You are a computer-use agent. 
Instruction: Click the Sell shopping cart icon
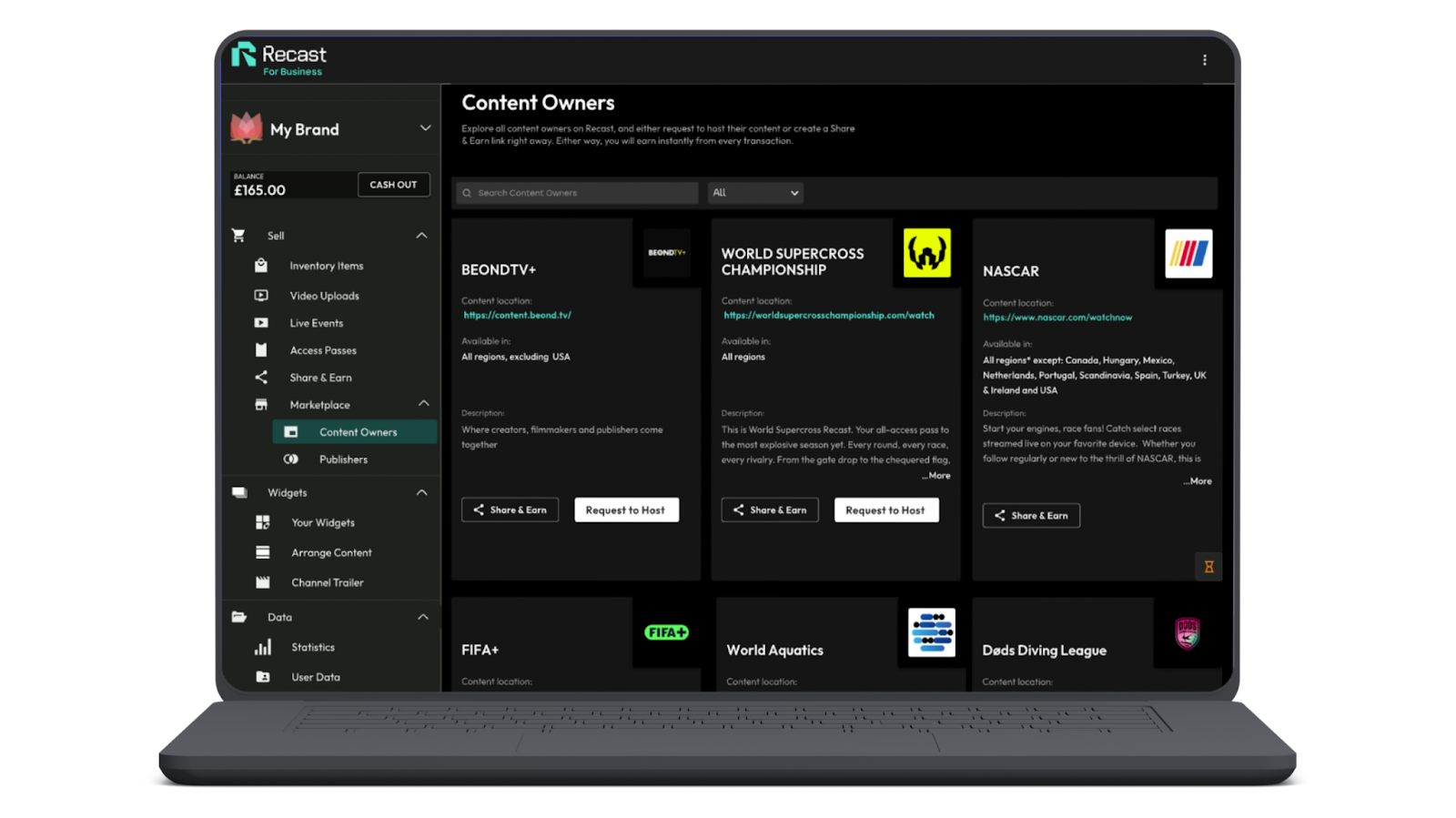pos(238,236)
